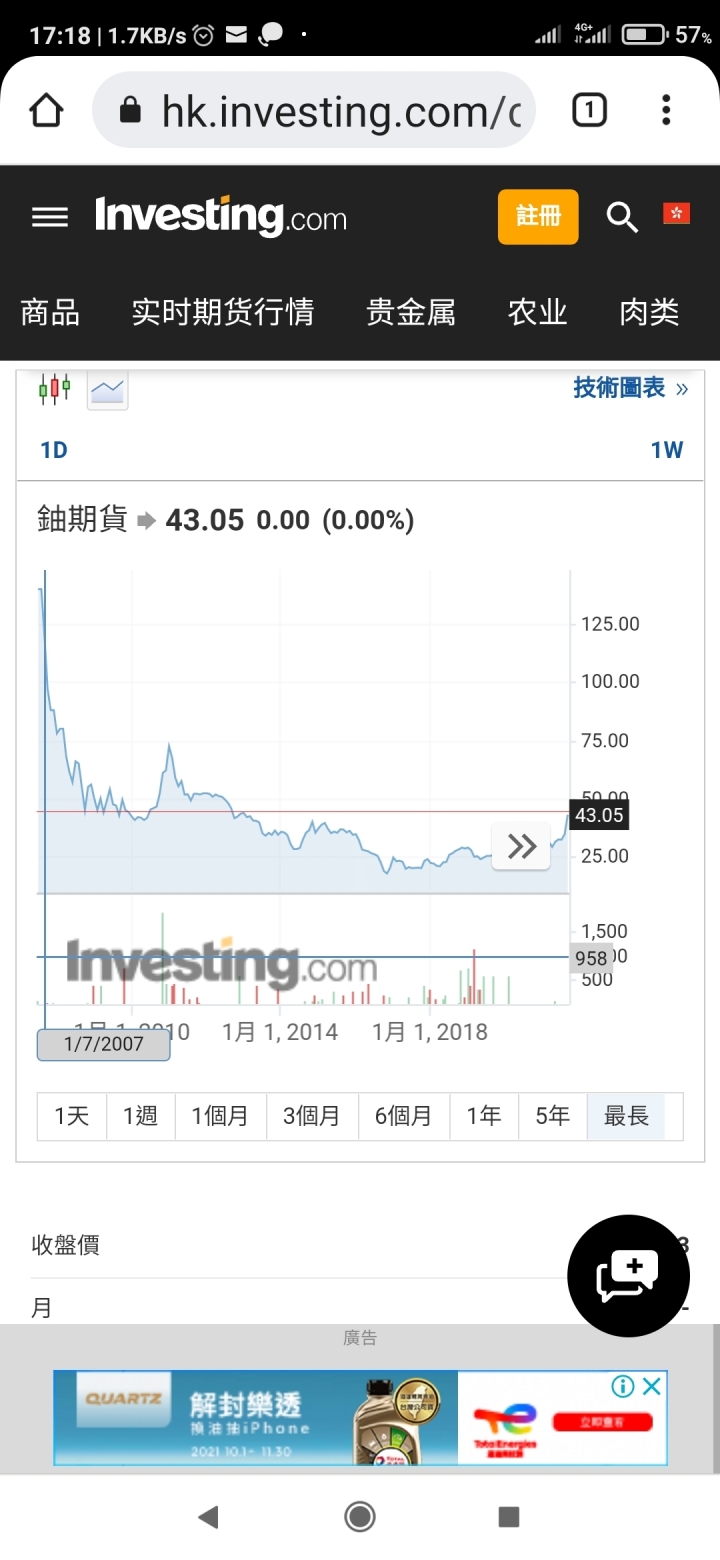
Task: Expand chart with double-arrow button
Action: click(x=521, y=846)
